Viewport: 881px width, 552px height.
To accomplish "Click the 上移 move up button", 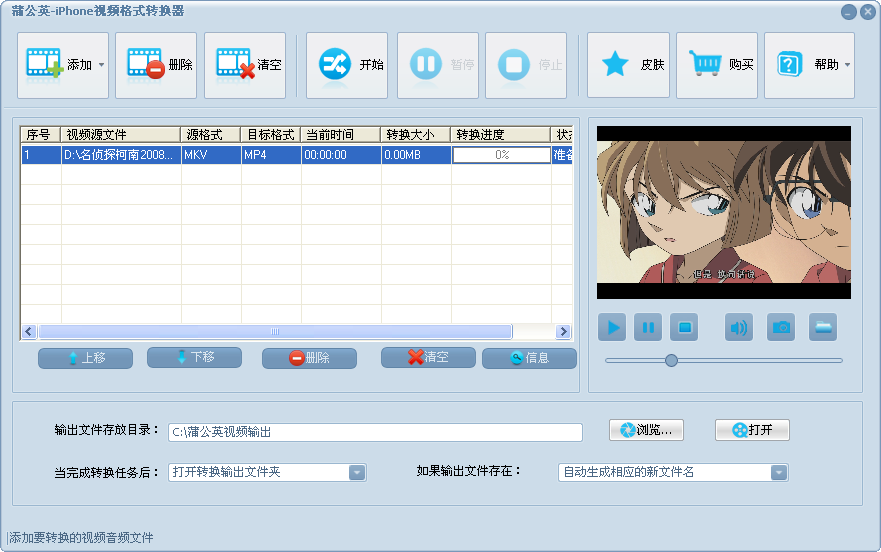I will pyautogui.click(x=85, y=358).
